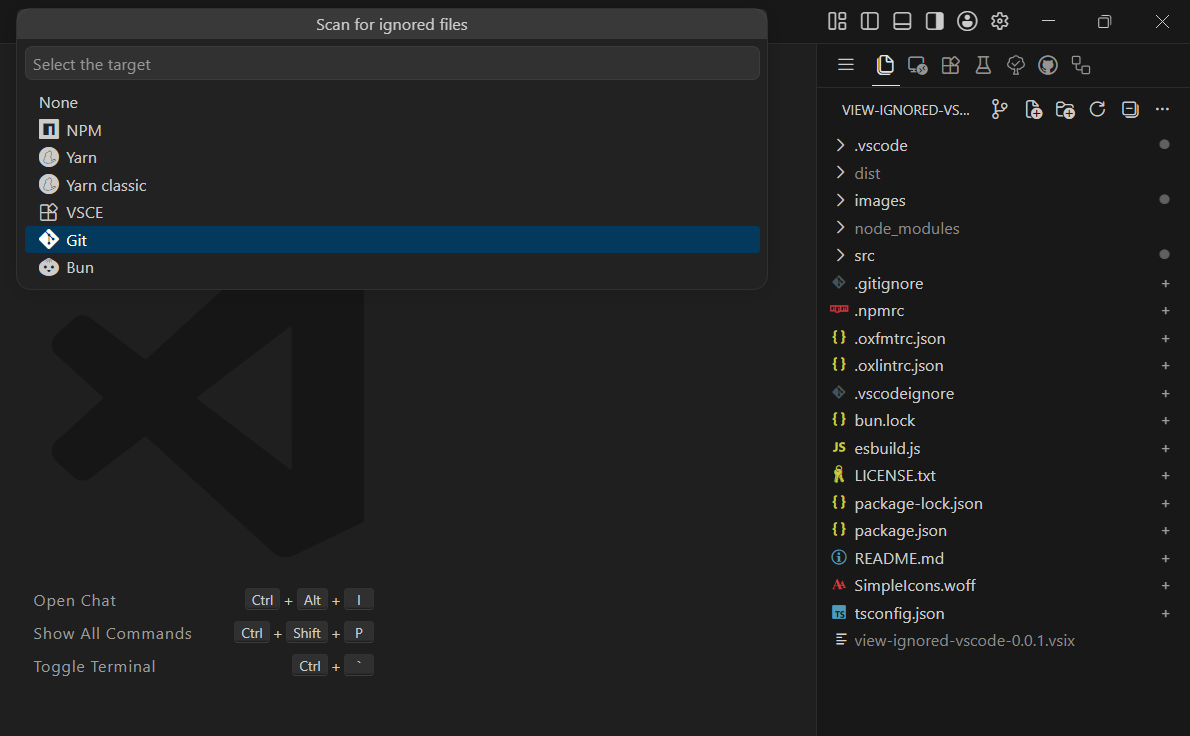
Task: Click the source control branch icon in Explorer header
Action: pos(1000,110)
